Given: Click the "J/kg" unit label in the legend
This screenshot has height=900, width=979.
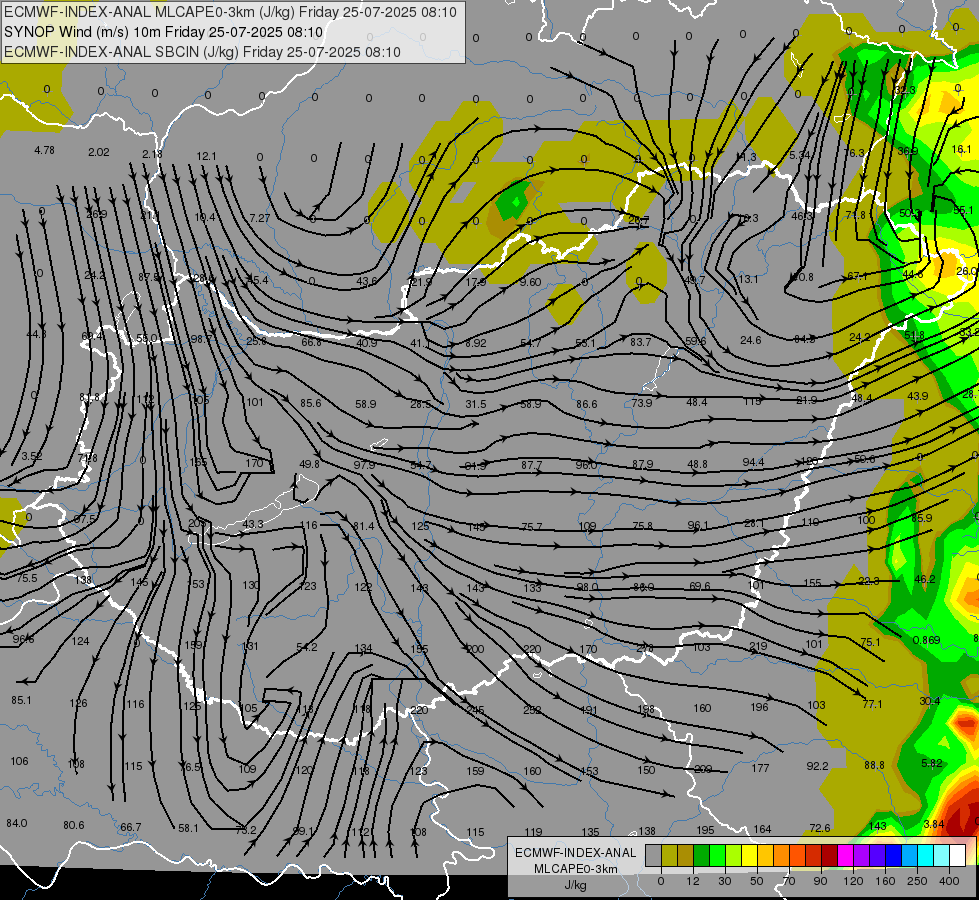Looking at the screenshot, I should pyautogui.click(x=574, y=885).
